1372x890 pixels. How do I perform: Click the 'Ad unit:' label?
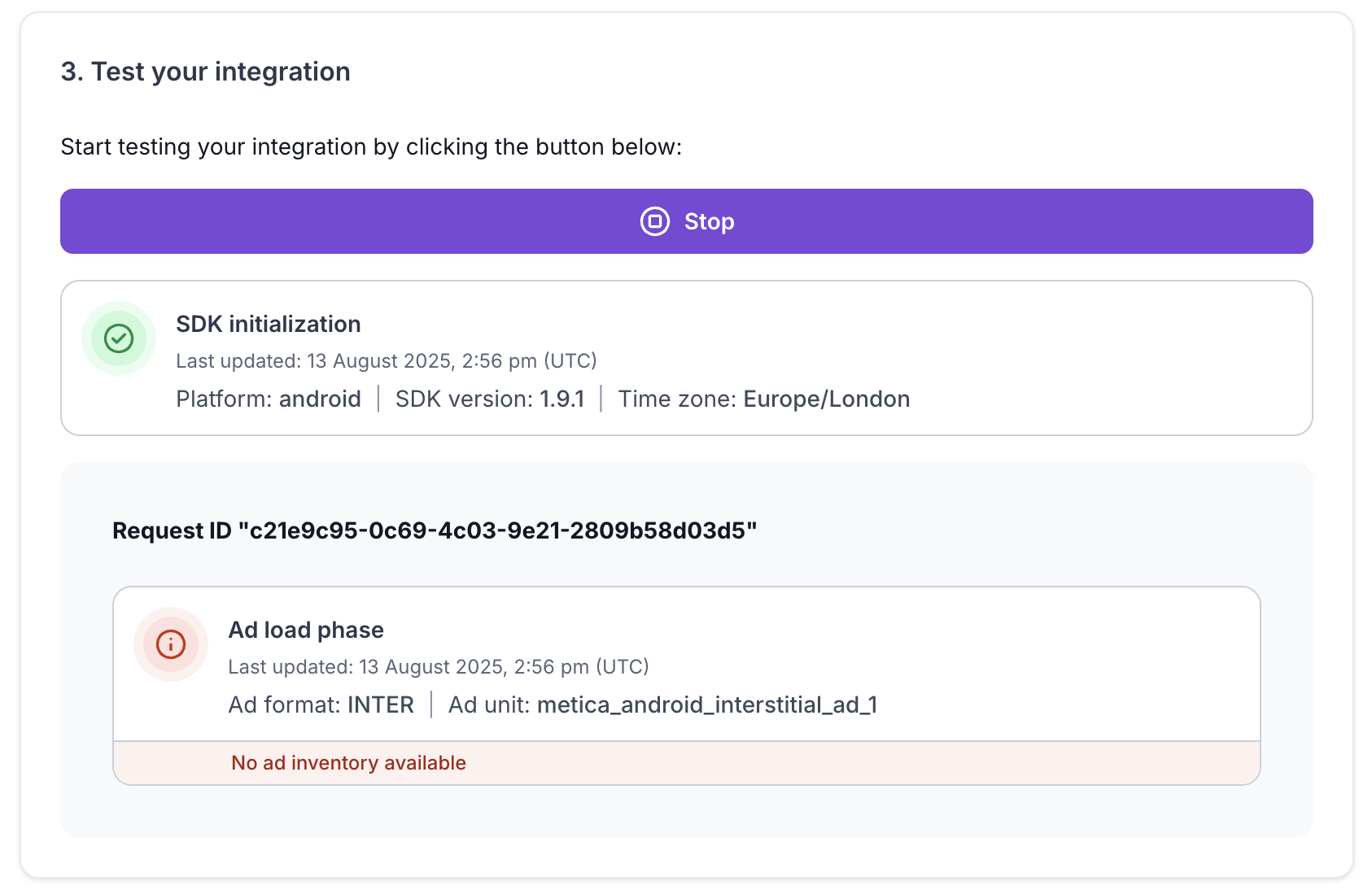[489, 705]
